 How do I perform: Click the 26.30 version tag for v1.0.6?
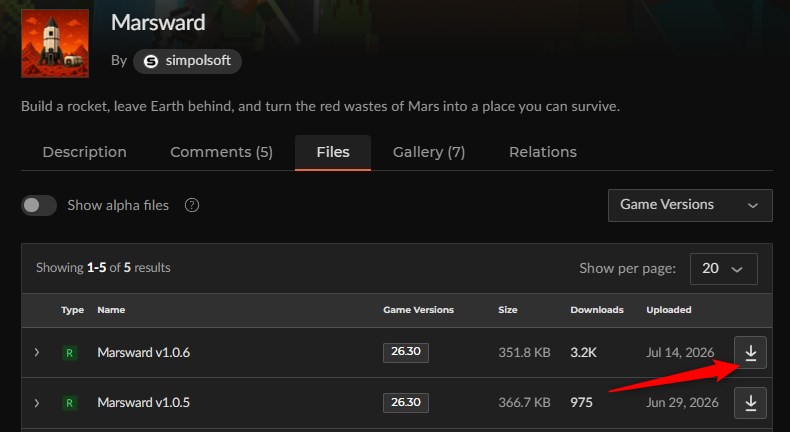point(406,352)
